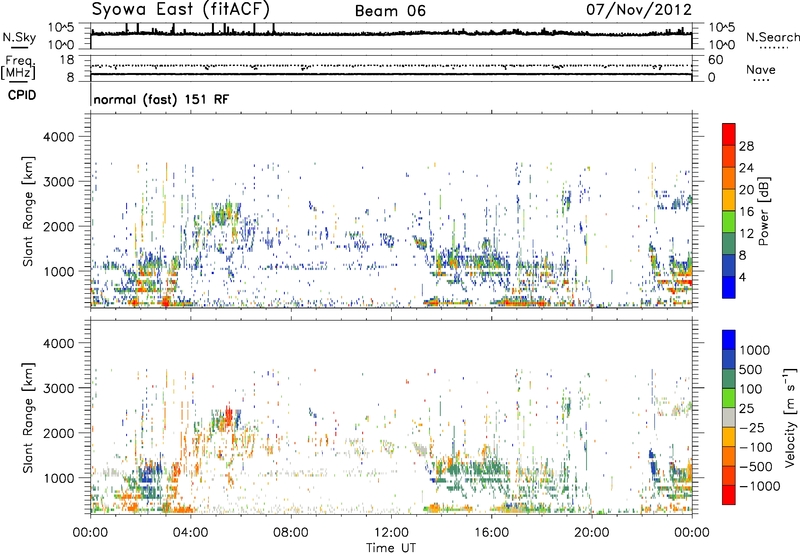Click '1000' on velocity panel range axis
800x554 pixels.
click(59, 477)
